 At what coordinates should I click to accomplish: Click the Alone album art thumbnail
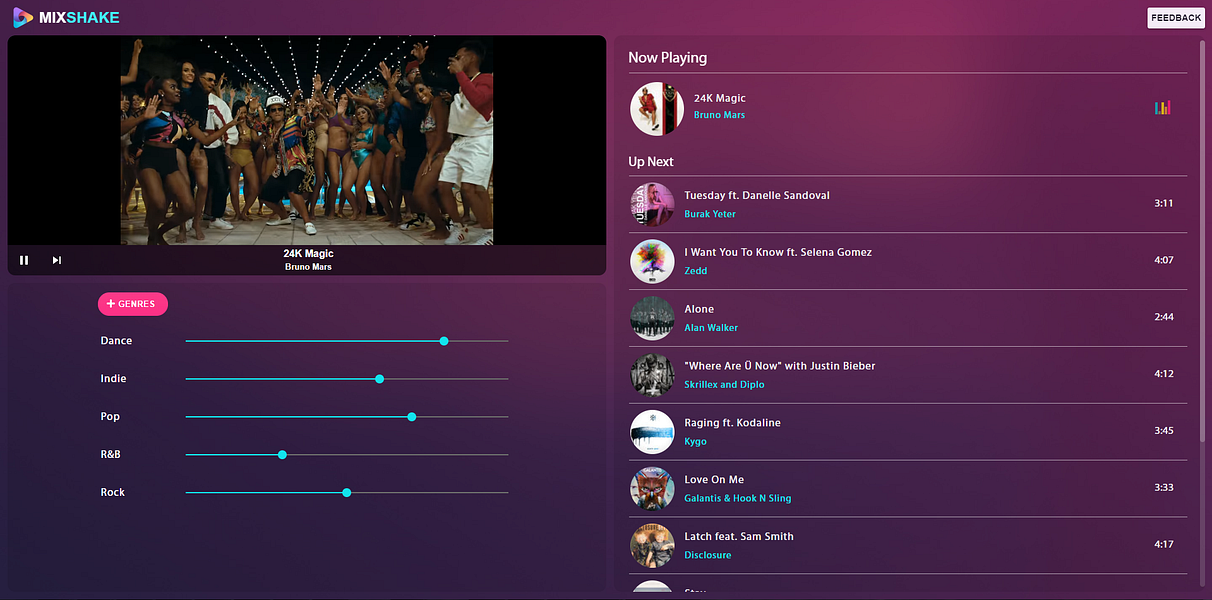(x=652, y=318)
